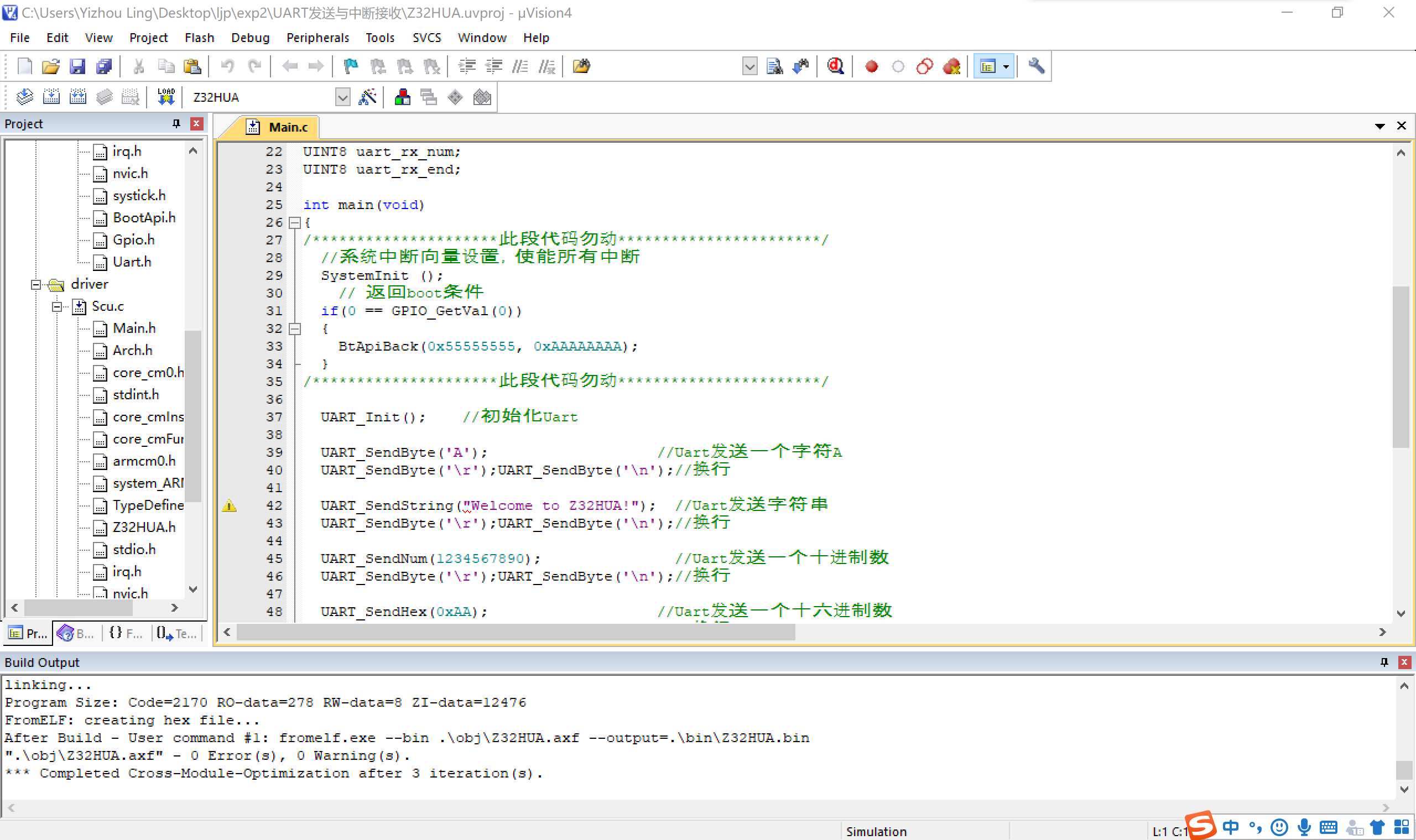The image size is (1416, 840).
Task: Click project tree vertical scrollbar thumb
Action: tap(193, 416)
